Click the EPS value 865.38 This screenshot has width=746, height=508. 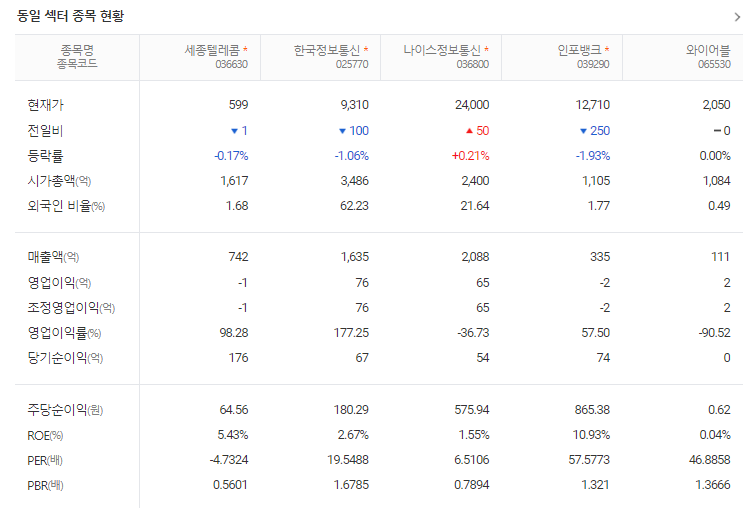[592, 410]
